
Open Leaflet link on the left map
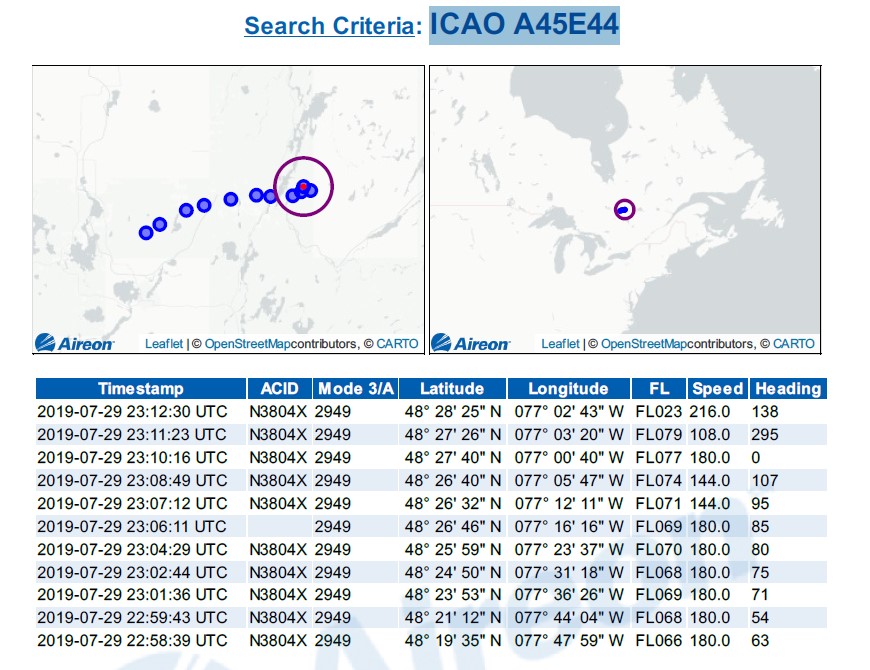(164, 344)
